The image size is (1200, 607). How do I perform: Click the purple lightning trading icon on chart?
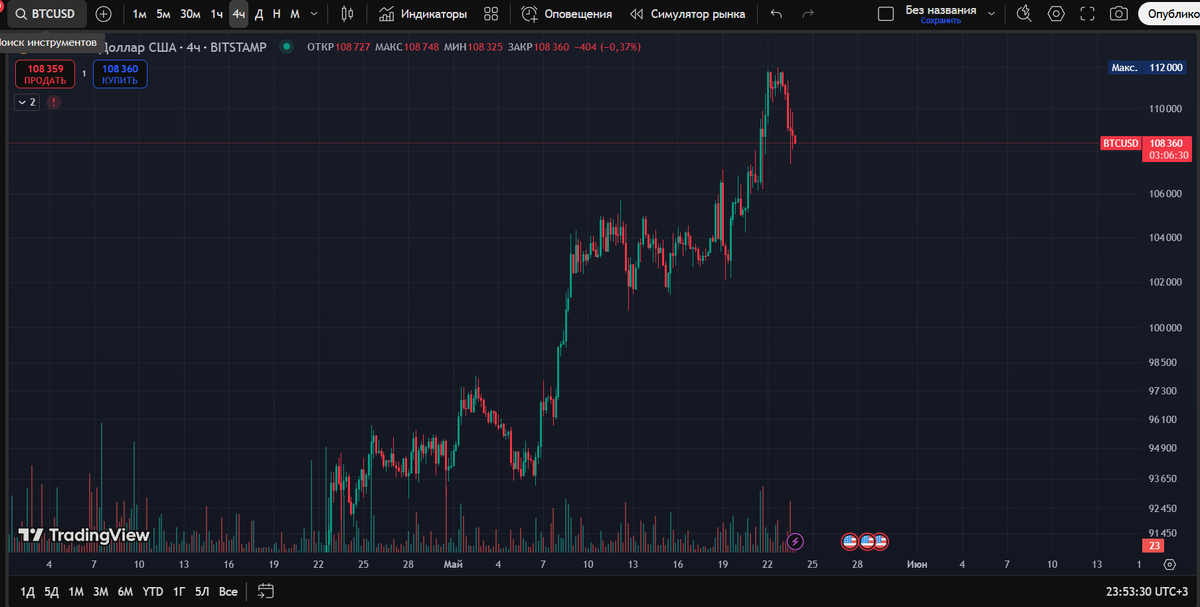(795, 541)
